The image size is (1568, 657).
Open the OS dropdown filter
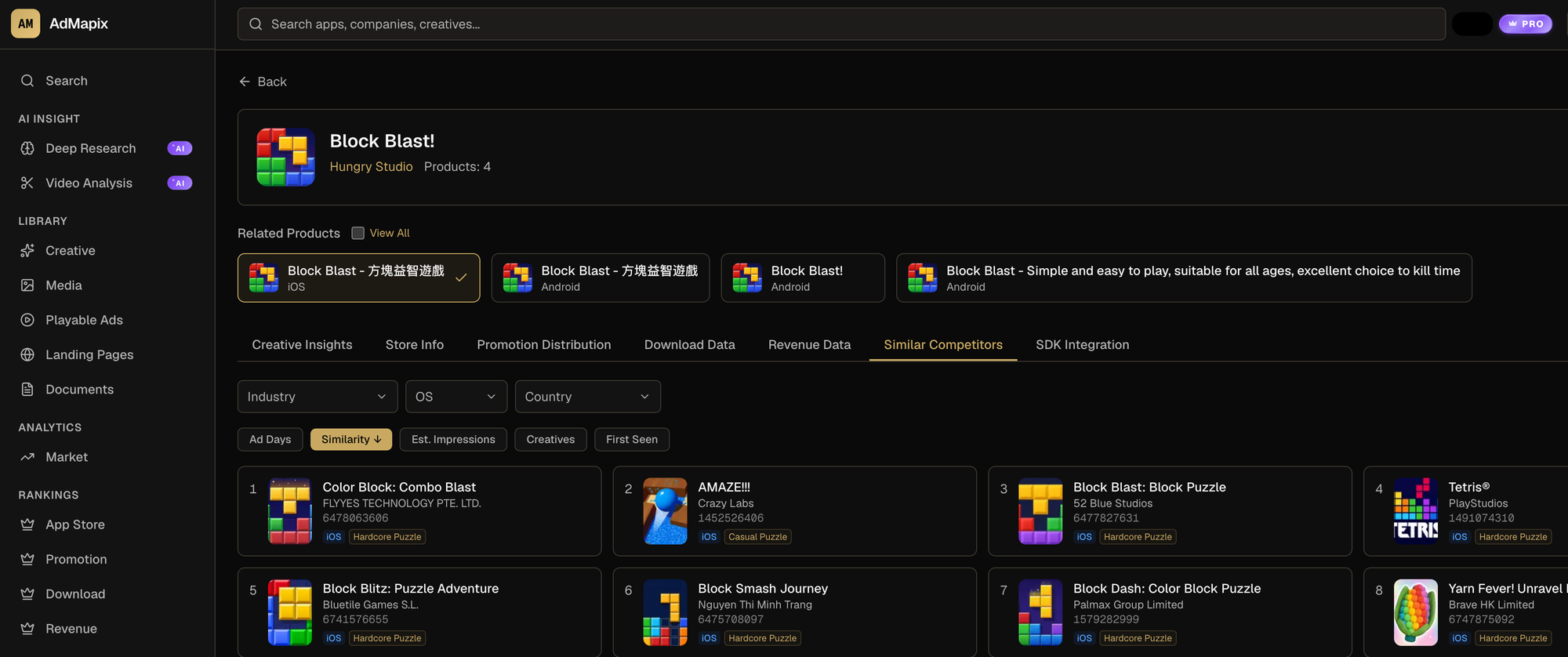pyautogui.click(x=456, y=397)
